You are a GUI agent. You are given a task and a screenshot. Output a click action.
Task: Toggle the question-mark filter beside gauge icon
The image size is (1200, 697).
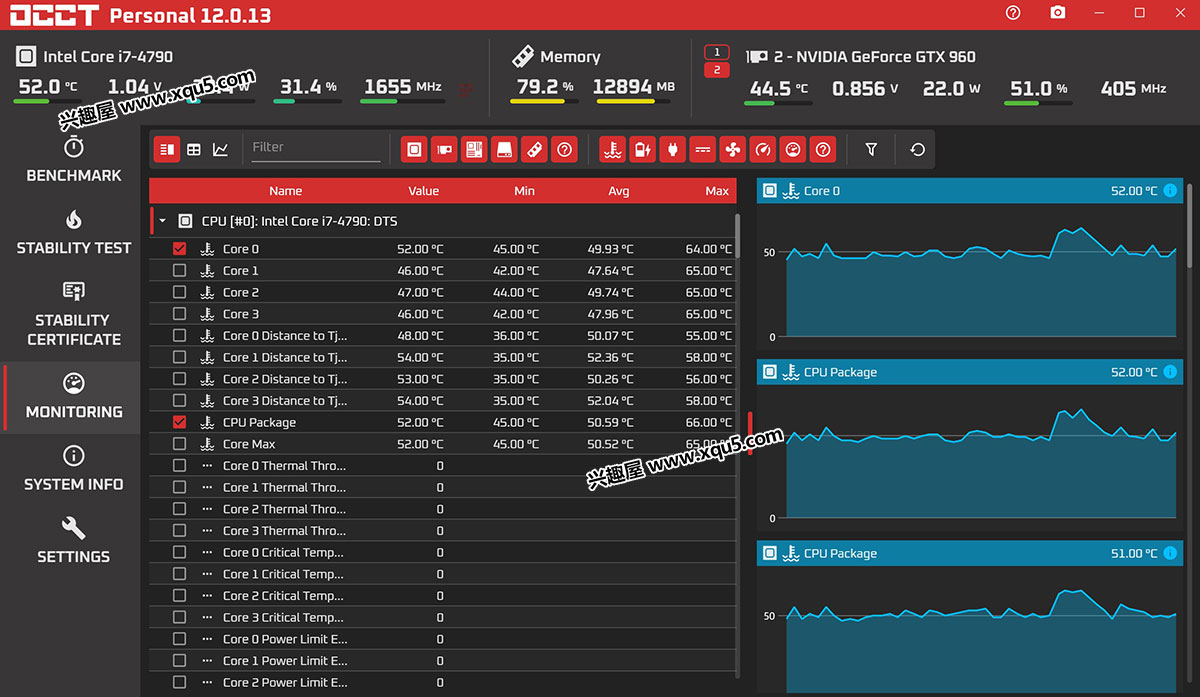click(822, 149)
